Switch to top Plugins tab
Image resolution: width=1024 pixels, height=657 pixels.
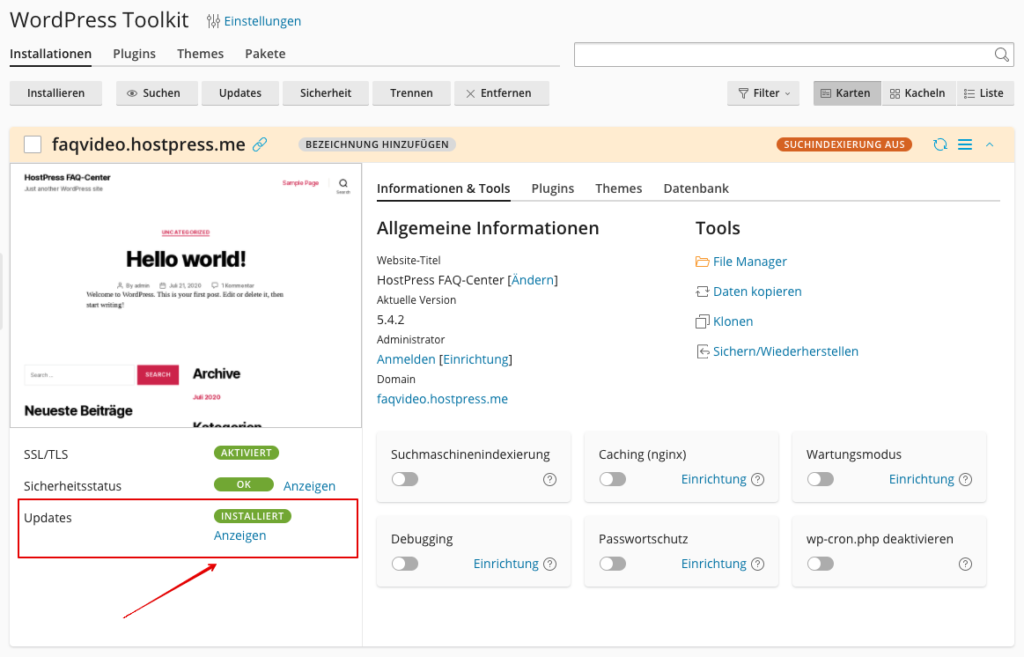[134, 54]
